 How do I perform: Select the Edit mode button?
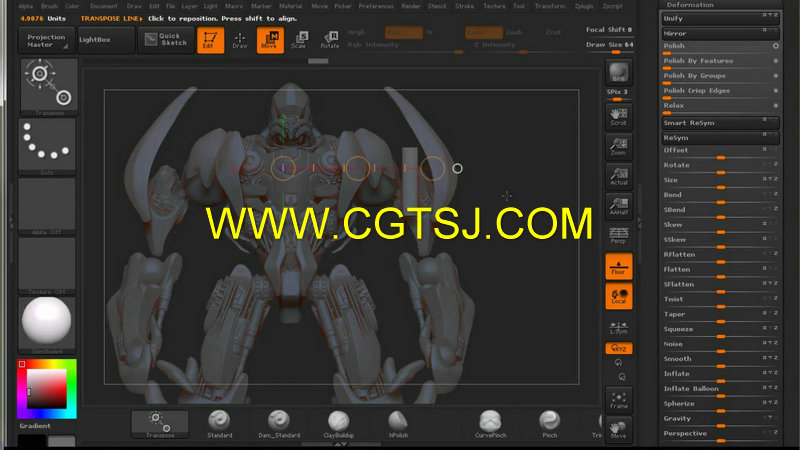210,40
